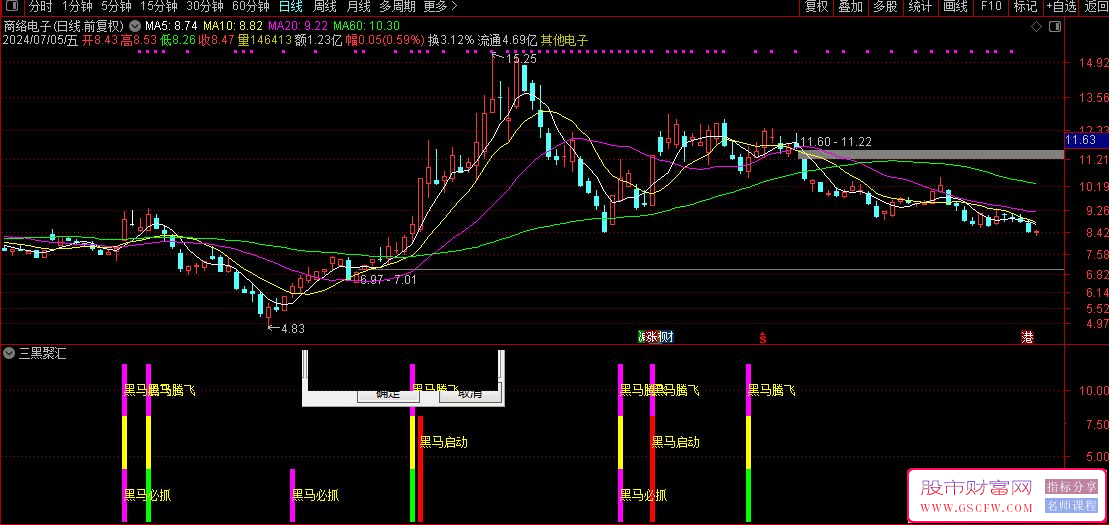Select the 30分钟 period tab
The width and height of the screenshot is (1109, 525).
pyautogui.click(x=204, y=7)
